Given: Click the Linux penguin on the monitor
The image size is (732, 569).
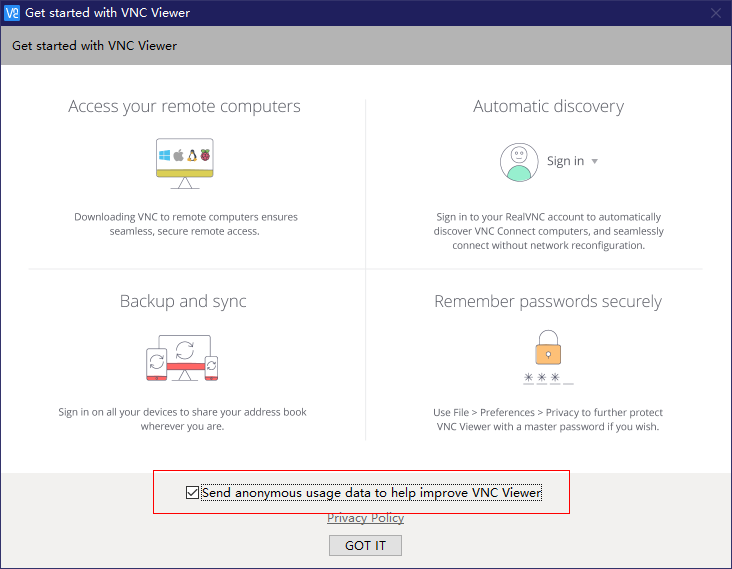Looking at the screenshot, I should (192, 155).
